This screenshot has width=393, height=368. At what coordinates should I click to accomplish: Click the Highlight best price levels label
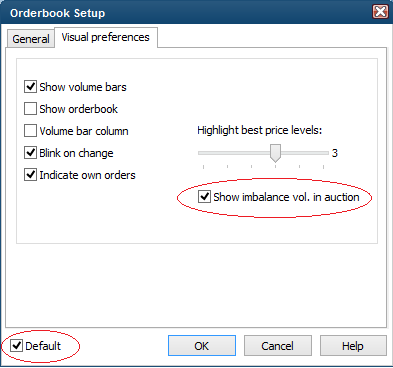[260, 130]
